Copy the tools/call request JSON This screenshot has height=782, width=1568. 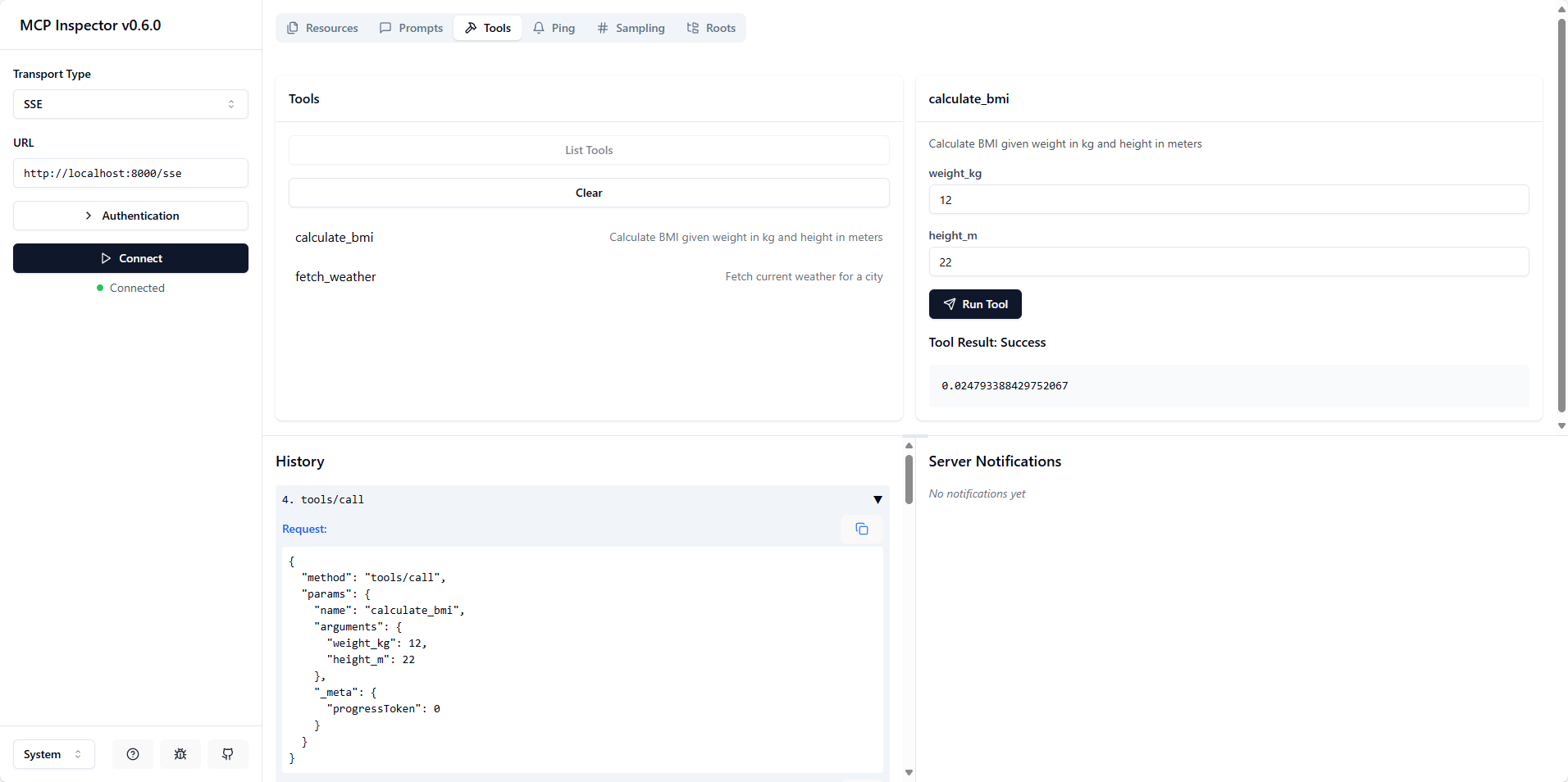click(861, 529)
